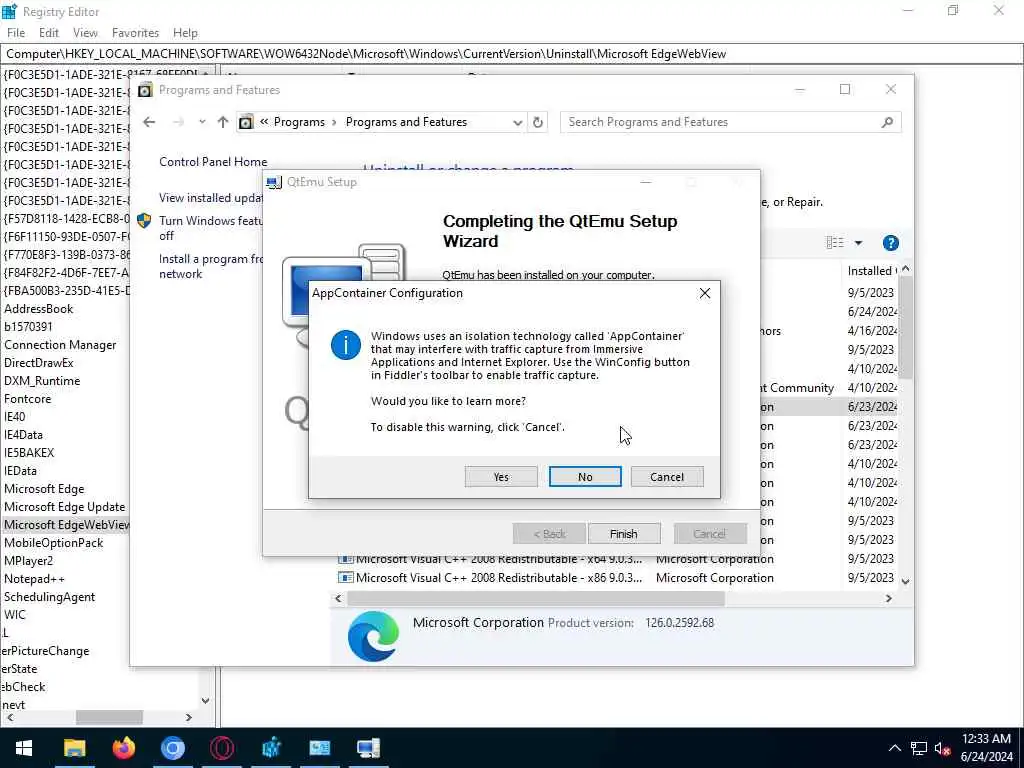Click No in AppContainer Configuration dialog

point(585,477)
